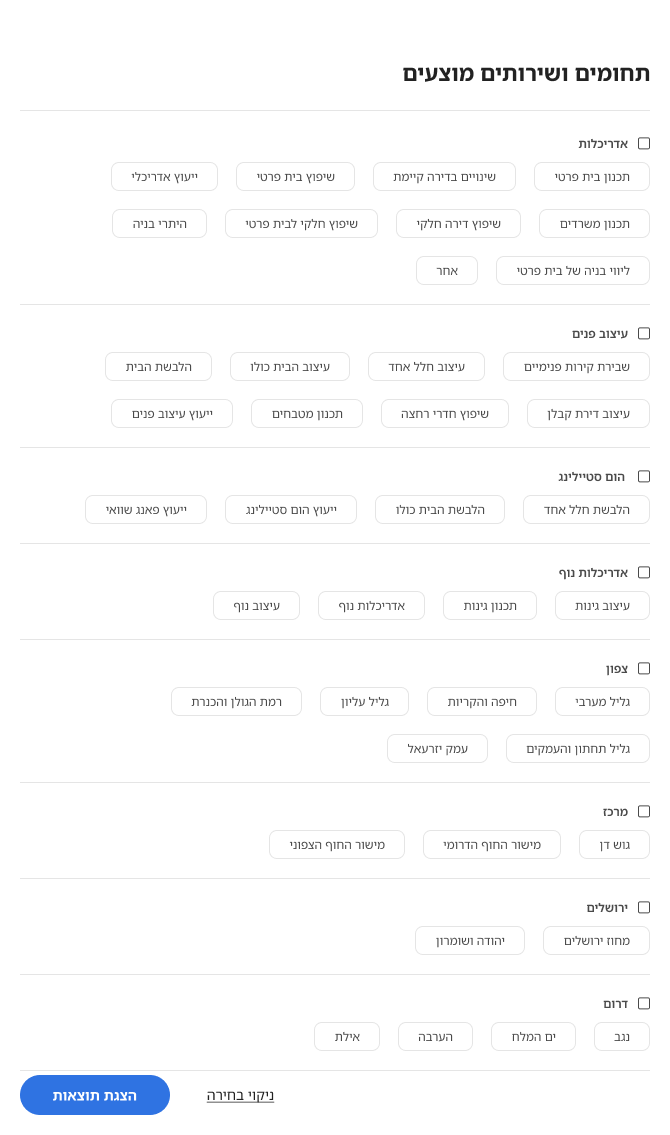Tick the מרכז region checkbox
670x1135 pixels.
644,812
